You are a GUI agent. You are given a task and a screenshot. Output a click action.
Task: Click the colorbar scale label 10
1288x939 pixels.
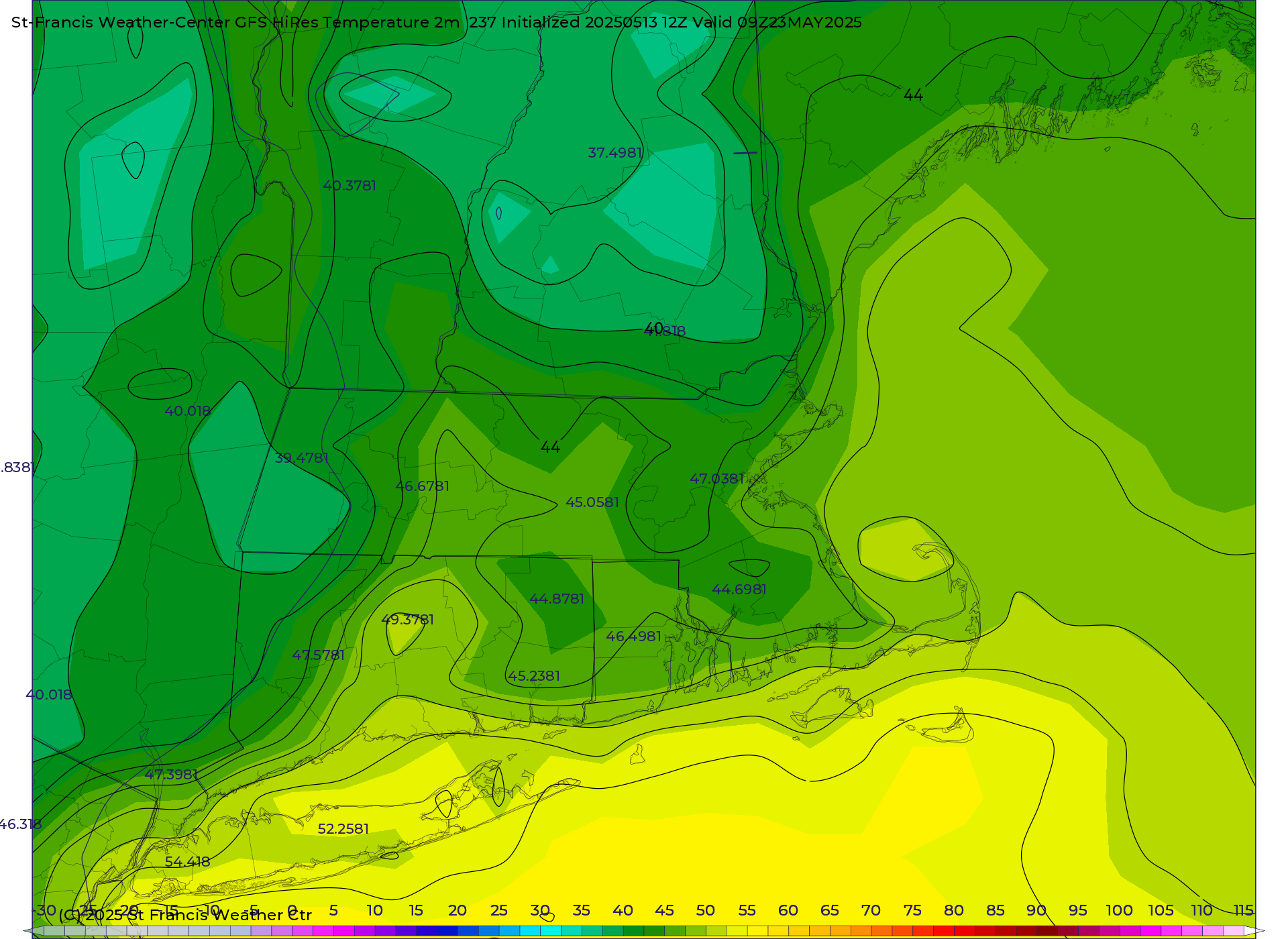375,911
